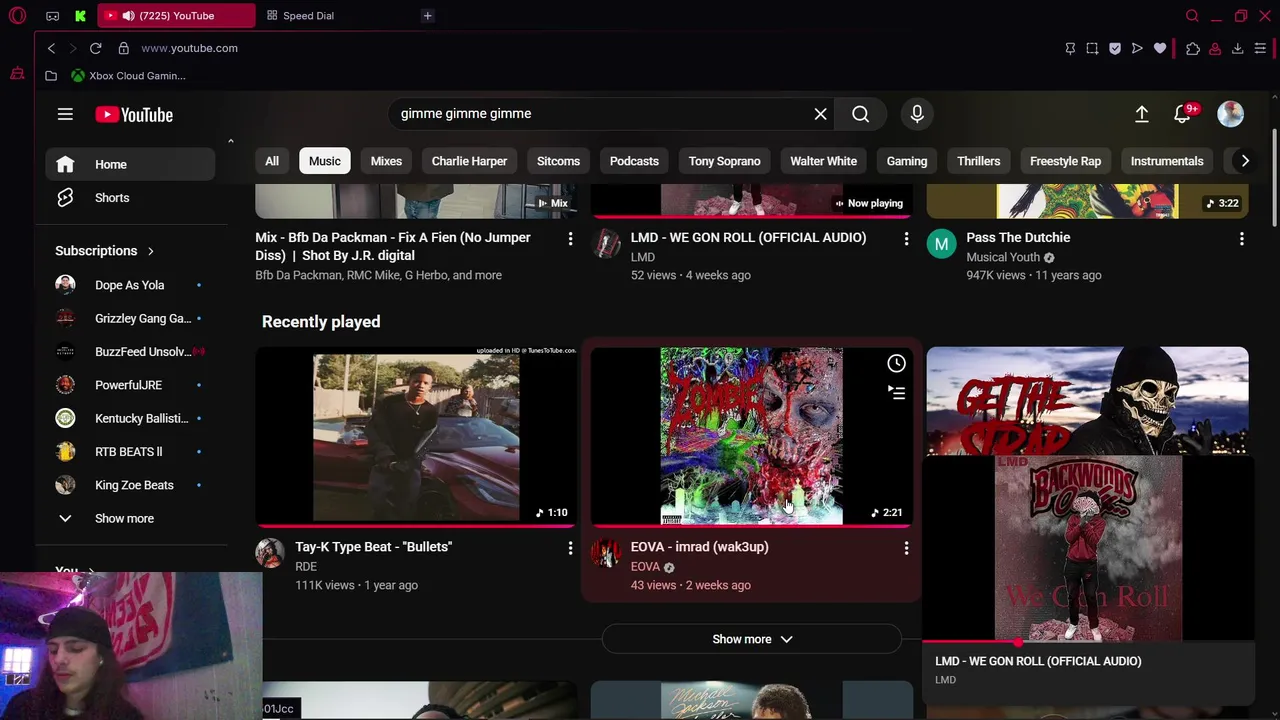Open EOVA channel name link
The height and width of the screenshot is (720, 1280).
pyautogui.click(x=645, y=567)
